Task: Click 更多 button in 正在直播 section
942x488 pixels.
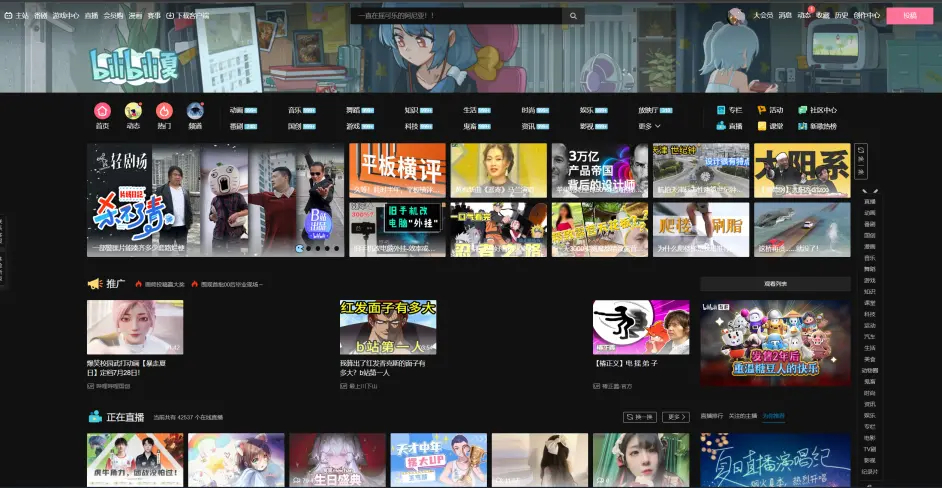Action: (x=677, y=417)
